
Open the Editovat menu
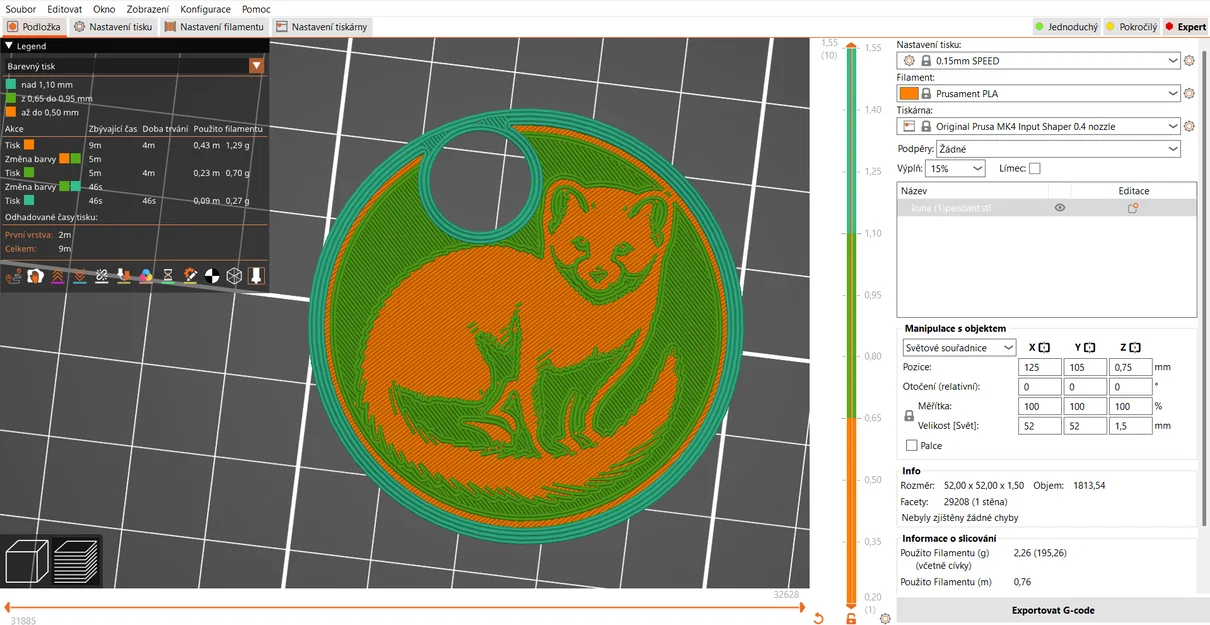pyautogui.click(x=65, y=9)
